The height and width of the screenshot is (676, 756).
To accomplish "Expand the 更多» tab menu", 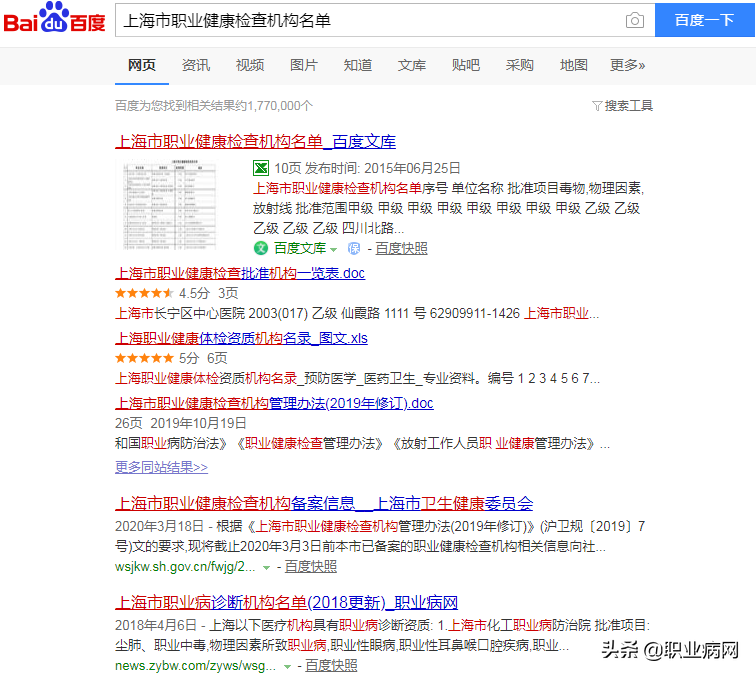I will tap(627, 65).
